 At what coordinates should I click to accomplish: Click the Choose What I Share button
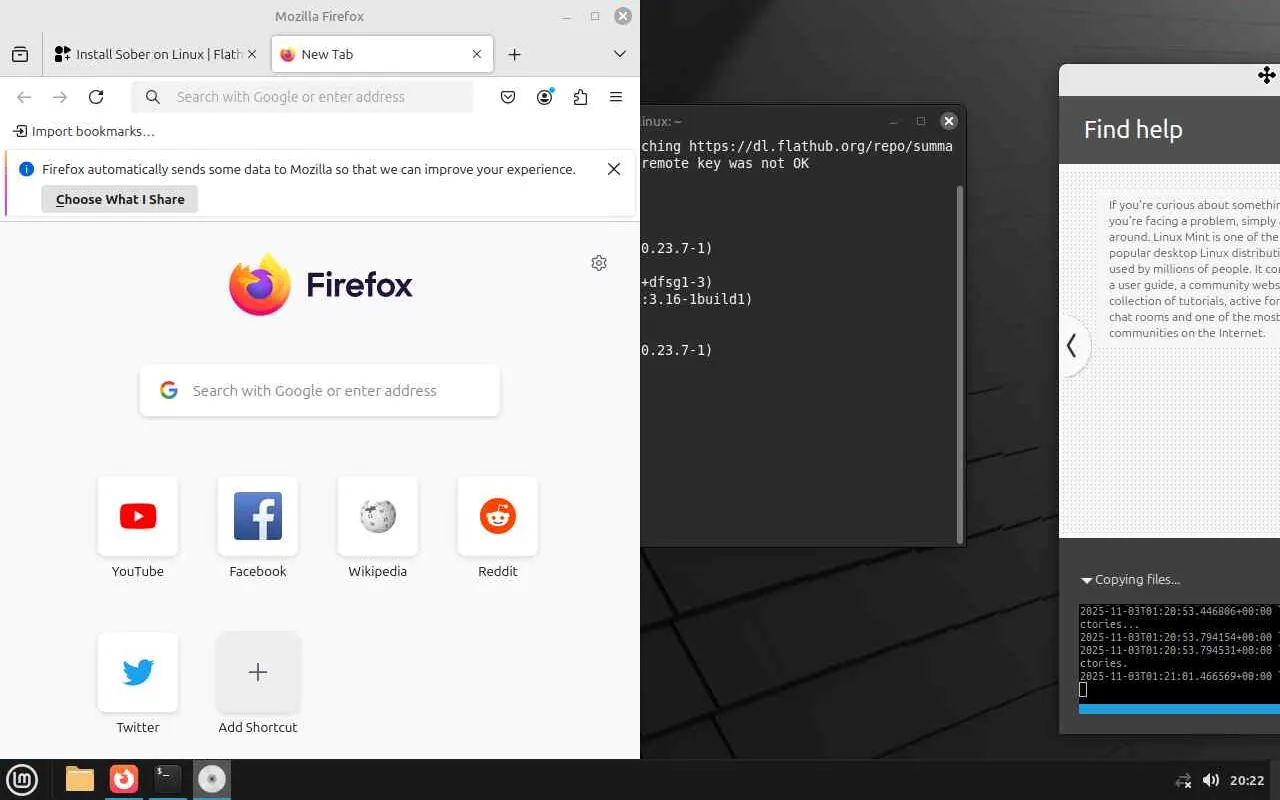pos(120,199)
